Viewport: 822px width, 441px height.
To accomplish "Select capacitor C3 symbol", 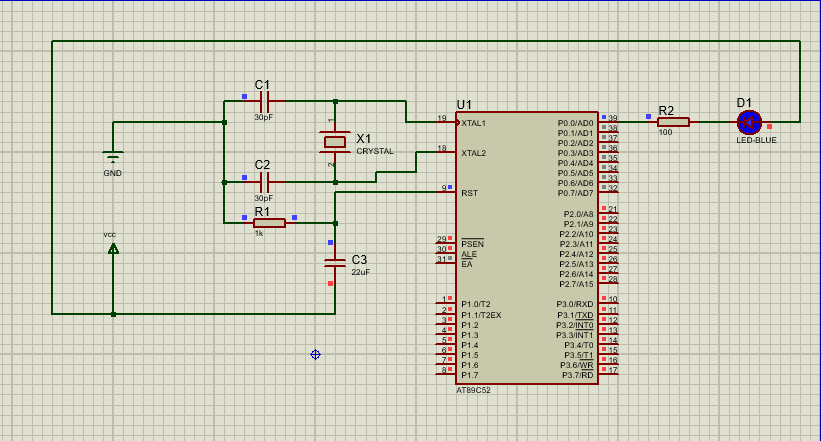I will point(334,263).
